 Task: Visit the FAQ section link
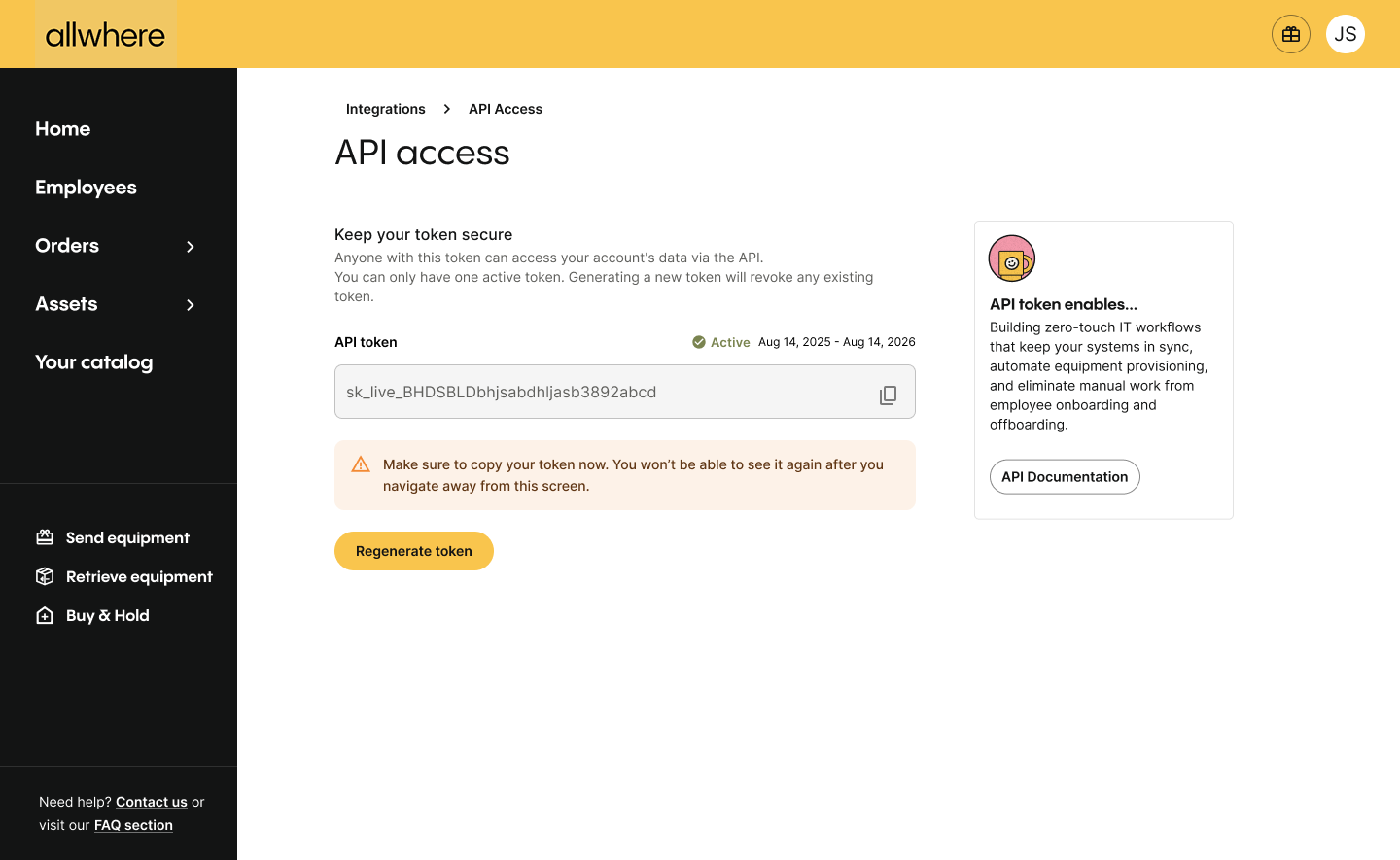click(x=133, y=825)
